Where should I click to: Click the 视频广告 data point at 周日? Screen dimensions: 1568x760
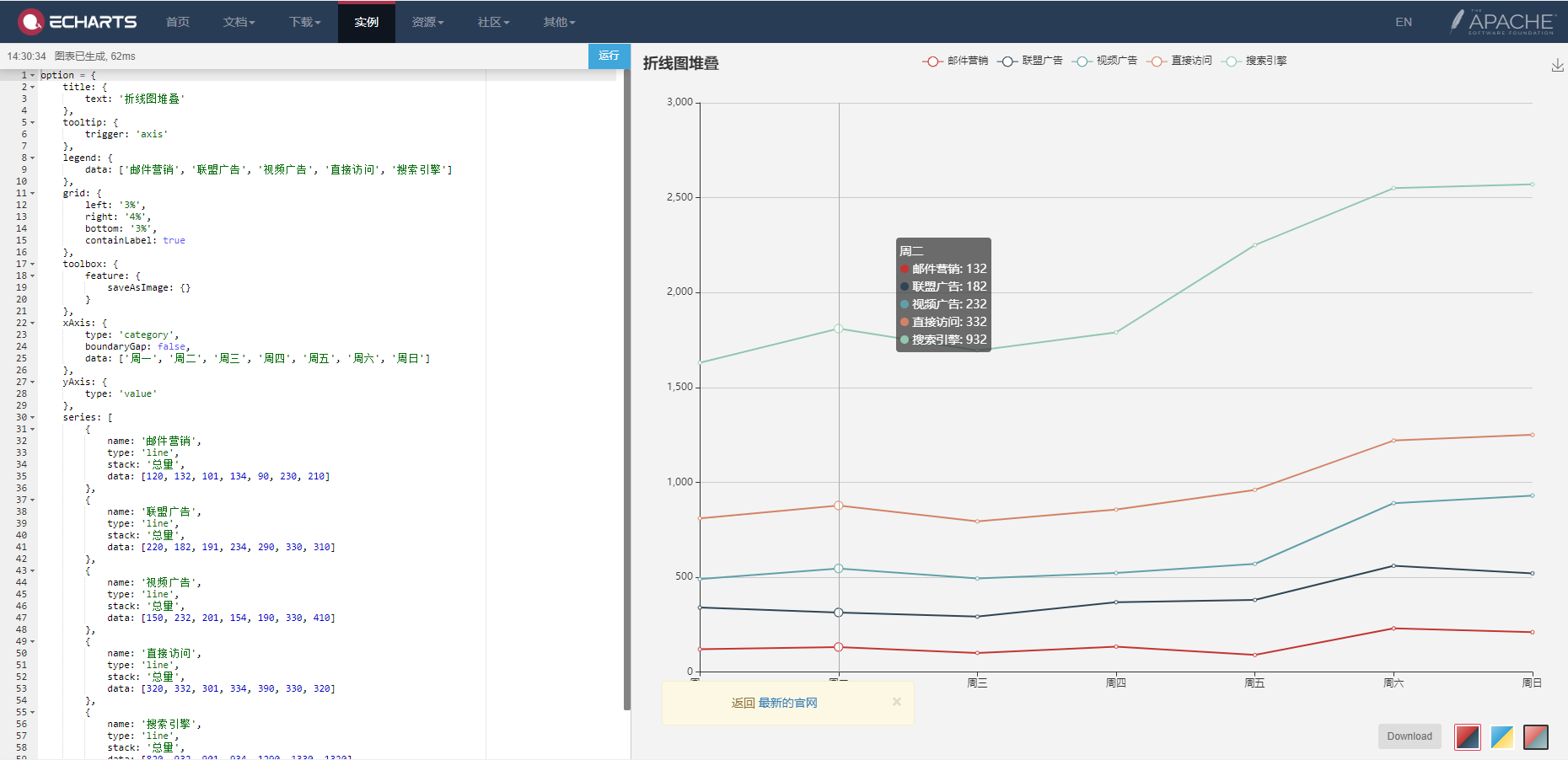[1532, 495]
